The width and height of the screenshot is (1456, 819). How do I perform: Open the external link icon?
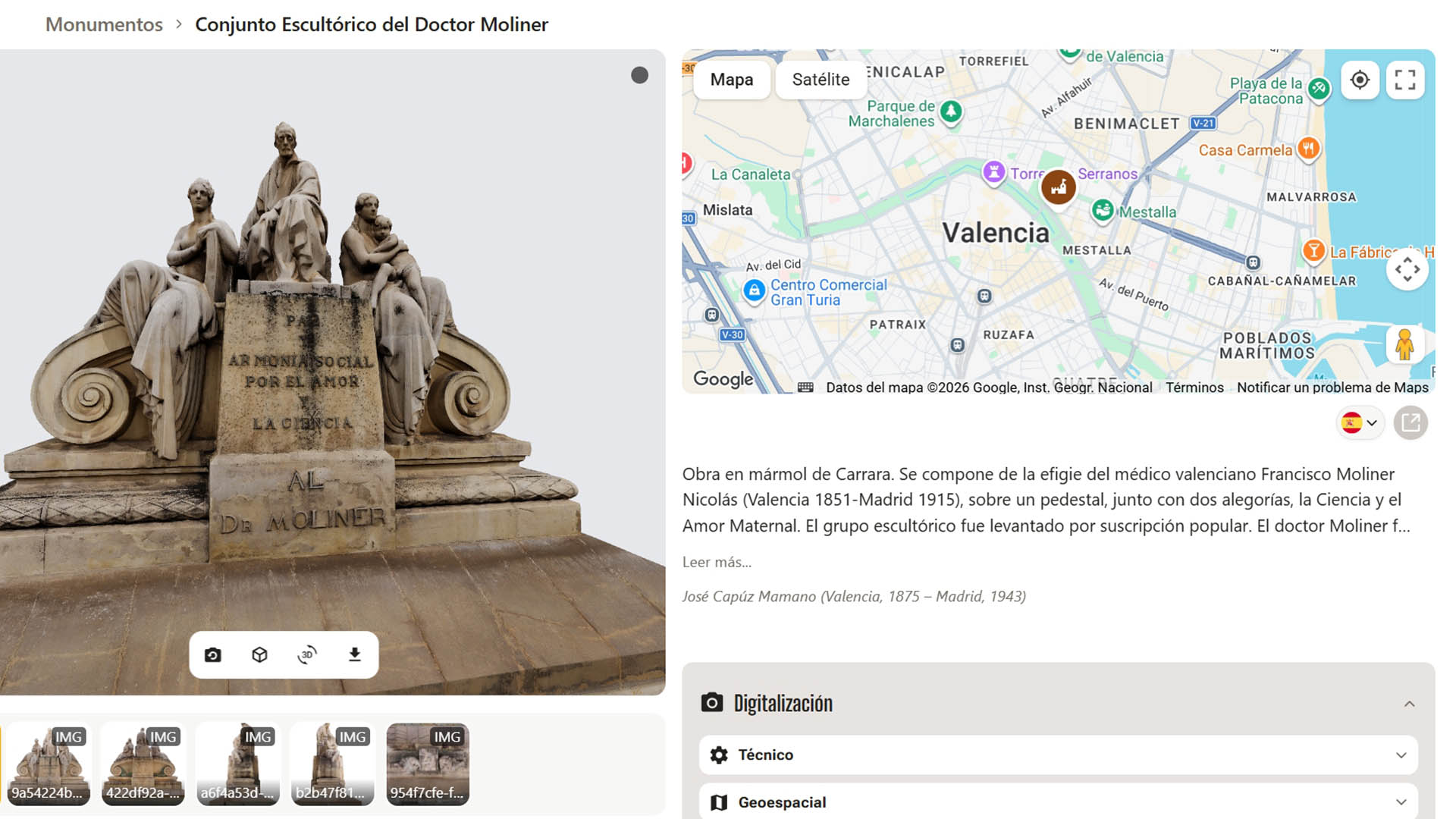tap(1410, 422)
